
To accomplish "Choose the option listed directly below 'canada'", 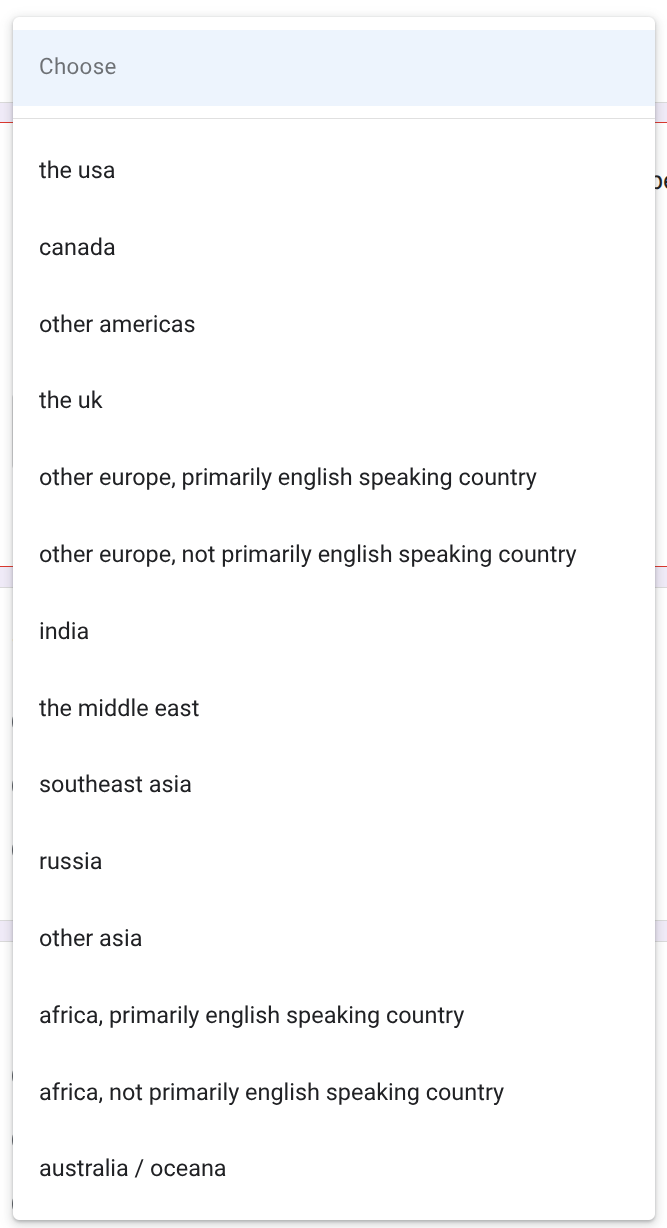I will click(117, 324).
